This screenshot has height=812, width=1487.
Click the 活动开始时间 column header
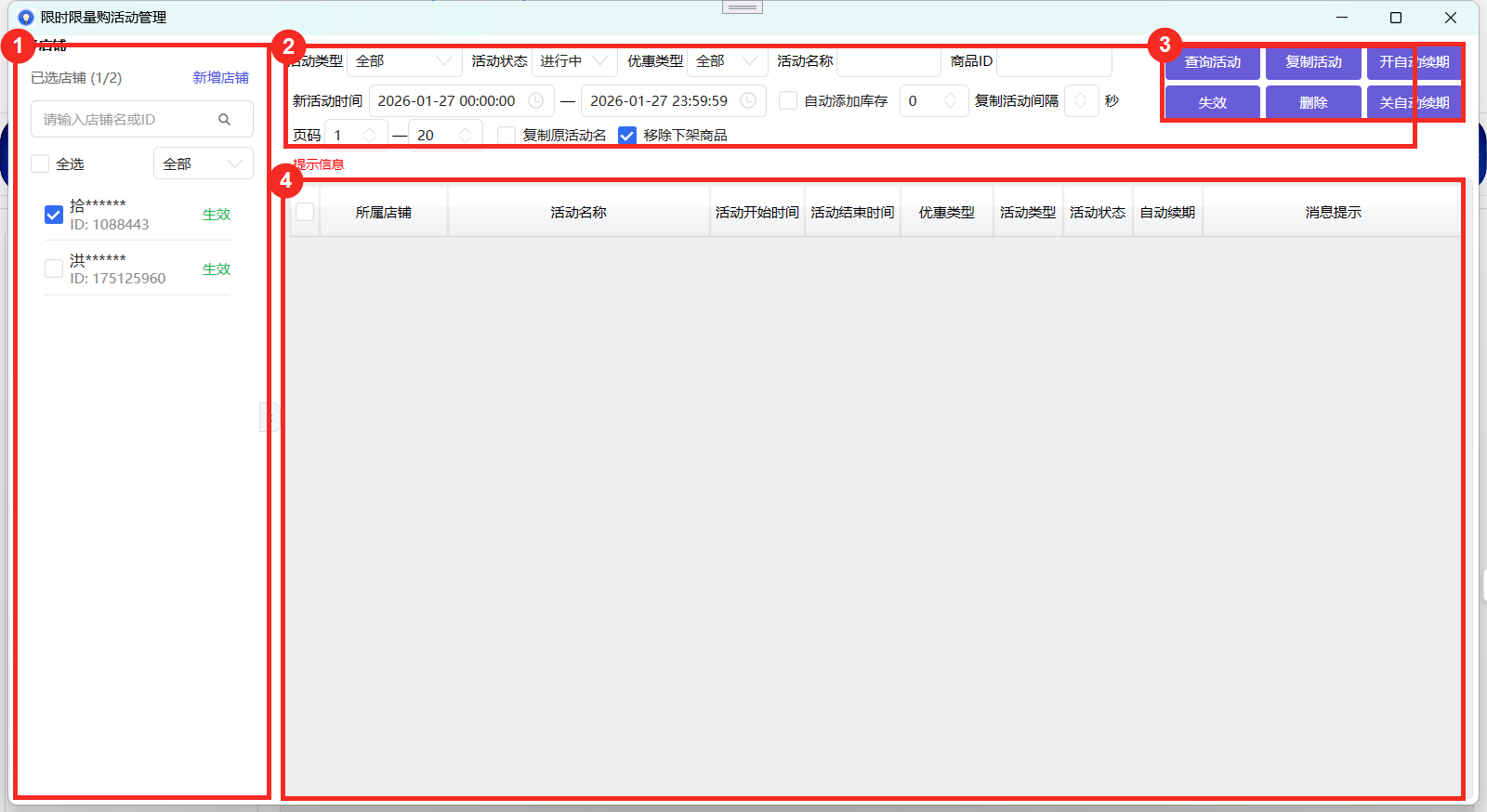[757, 213]
